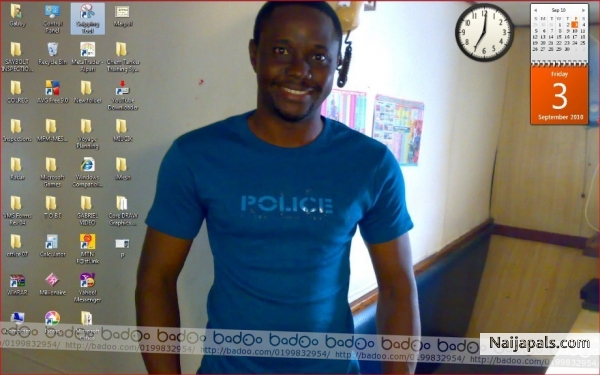The image size is (600, 375).
Task: Launch the WinRAR shortcut
Action: [17, 284]
